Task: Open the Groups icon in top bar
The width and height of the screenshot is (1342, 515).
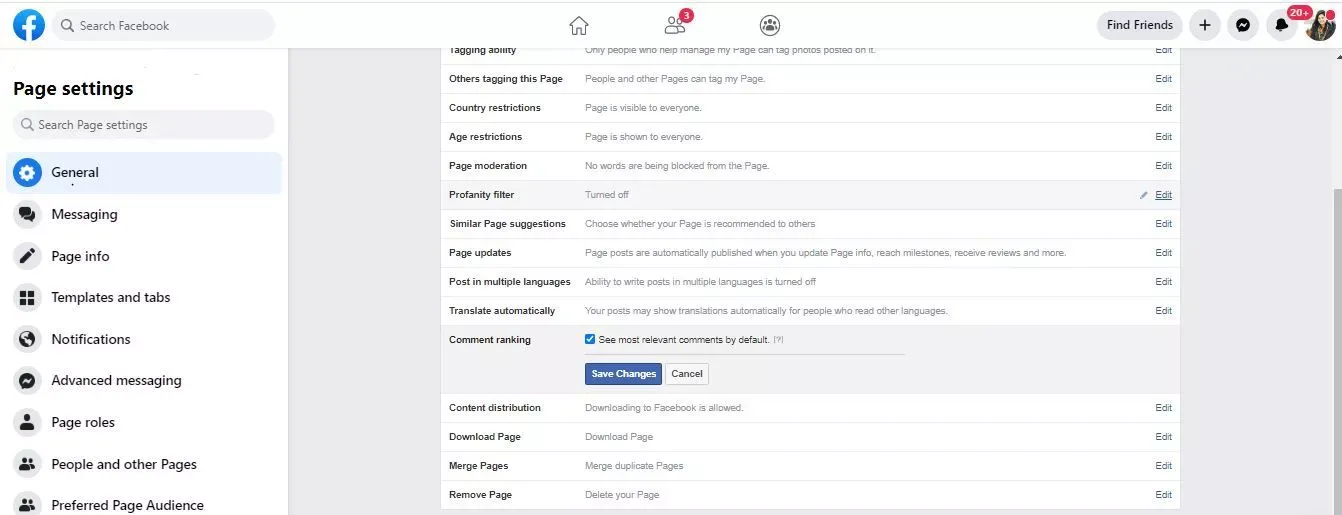Action: tap(769, 25)
